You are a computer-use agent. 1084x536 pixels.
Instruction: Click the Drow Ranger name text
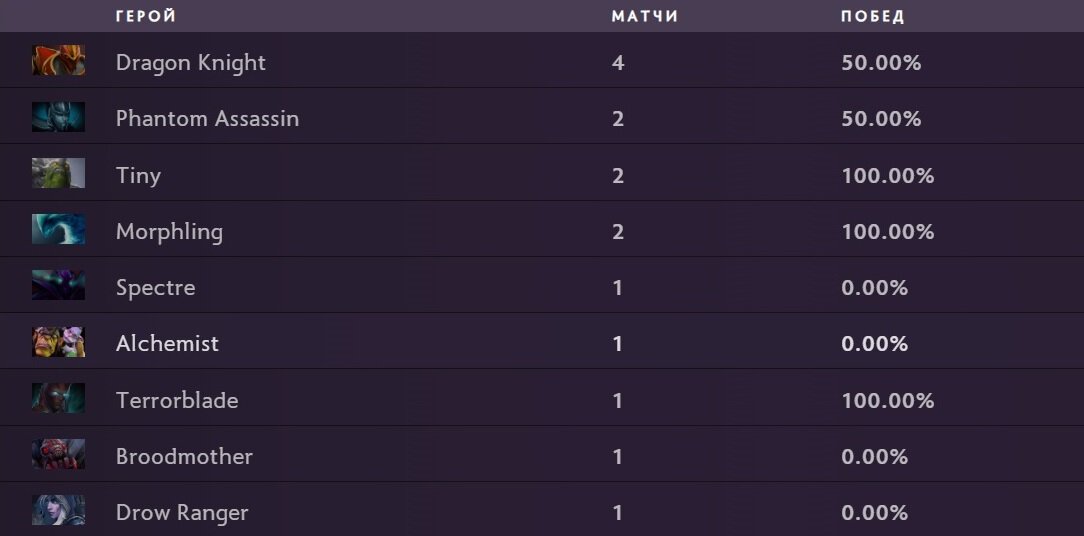[182, 512]
